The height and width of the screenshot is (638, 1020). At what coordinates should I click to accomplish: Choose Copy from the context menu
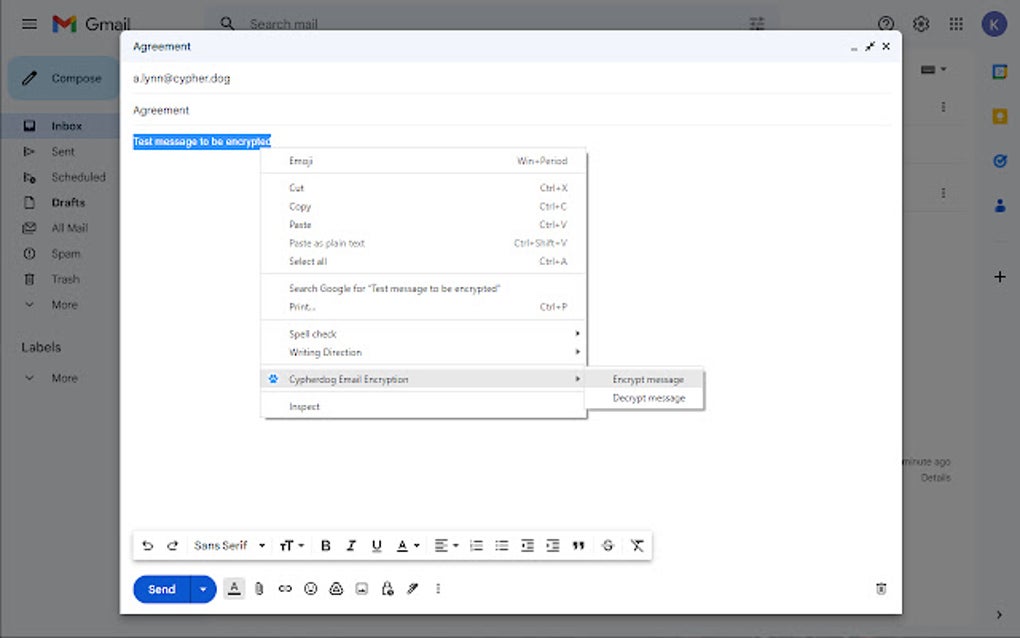tap(300, 206)
